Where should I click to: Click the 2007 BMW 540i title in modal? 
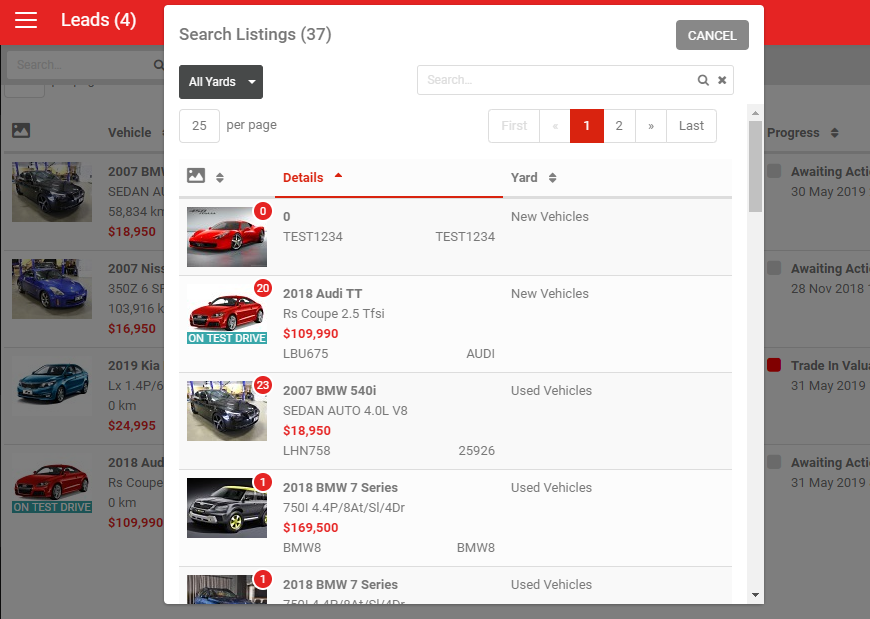[330, 390]
